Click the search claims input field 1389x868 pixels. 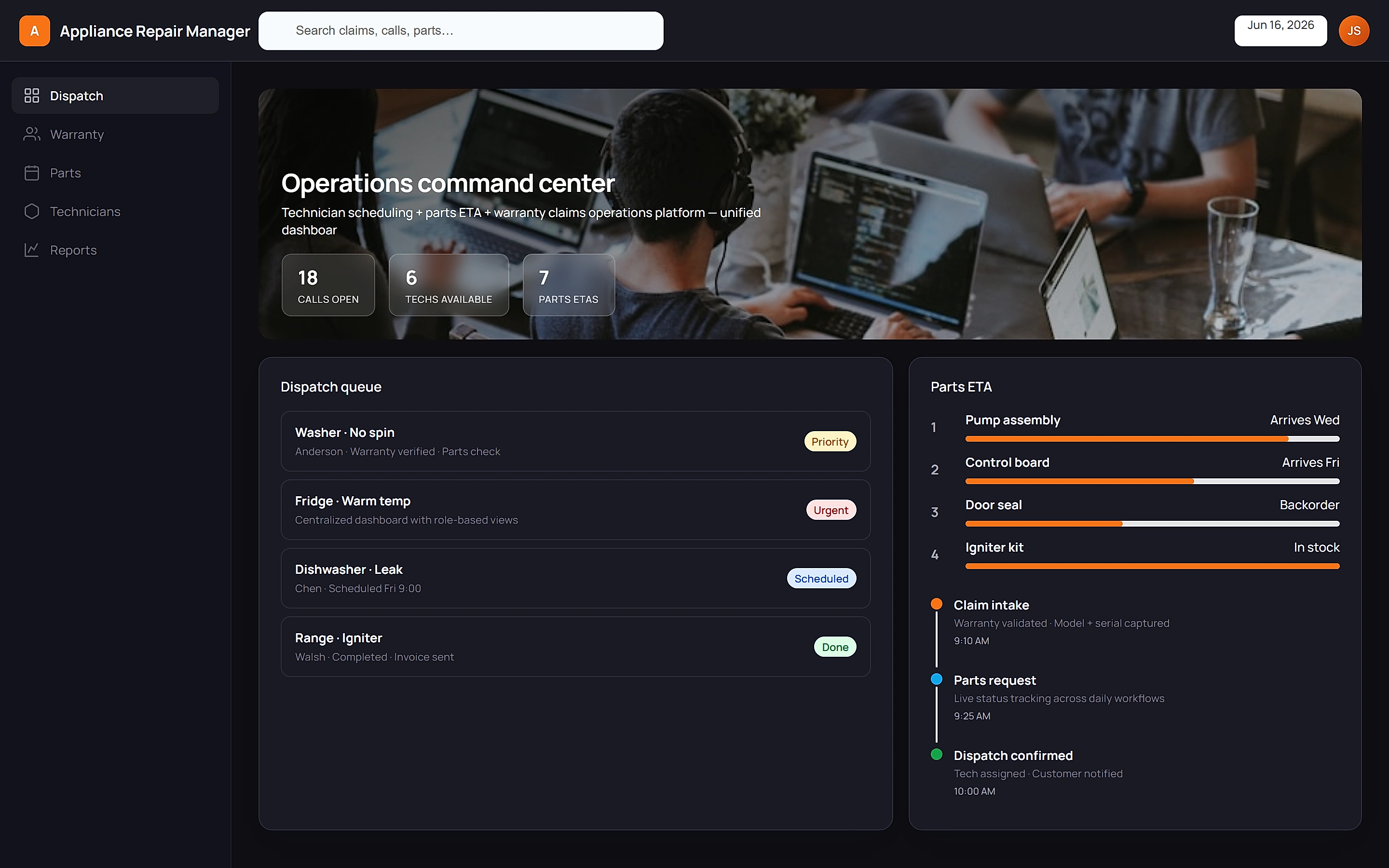pos(460,31)
